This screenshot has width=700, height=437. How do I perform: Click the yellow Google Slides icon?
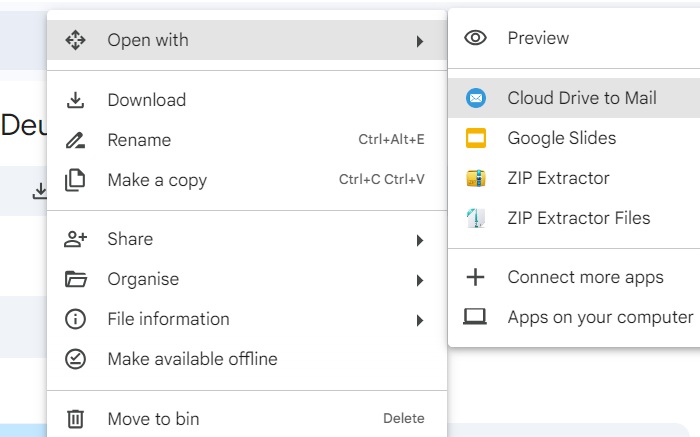click(x=476, y=138)
